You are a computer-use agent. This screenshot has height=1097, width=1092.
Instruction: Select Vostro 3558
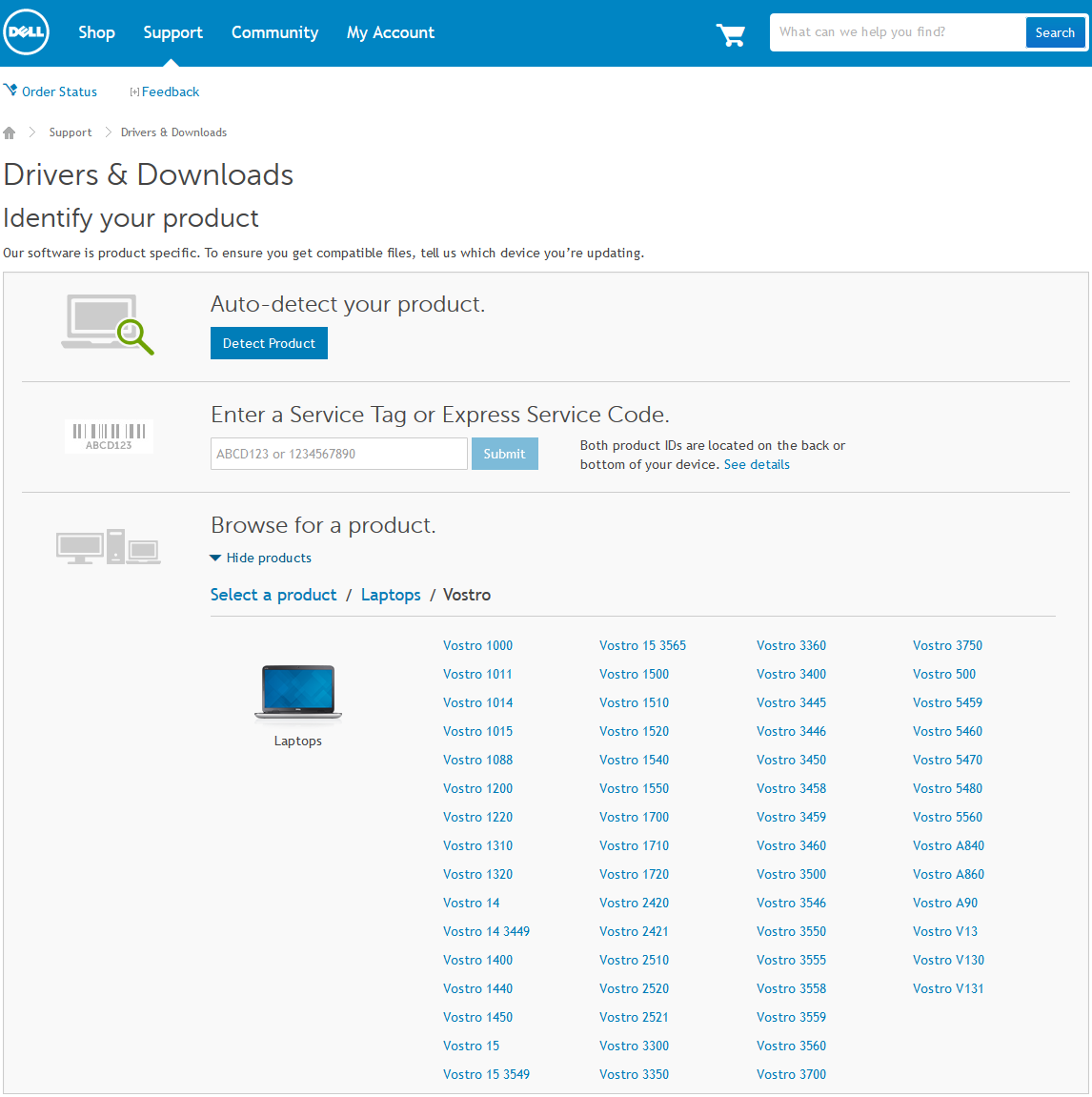(x=791, y=988)
